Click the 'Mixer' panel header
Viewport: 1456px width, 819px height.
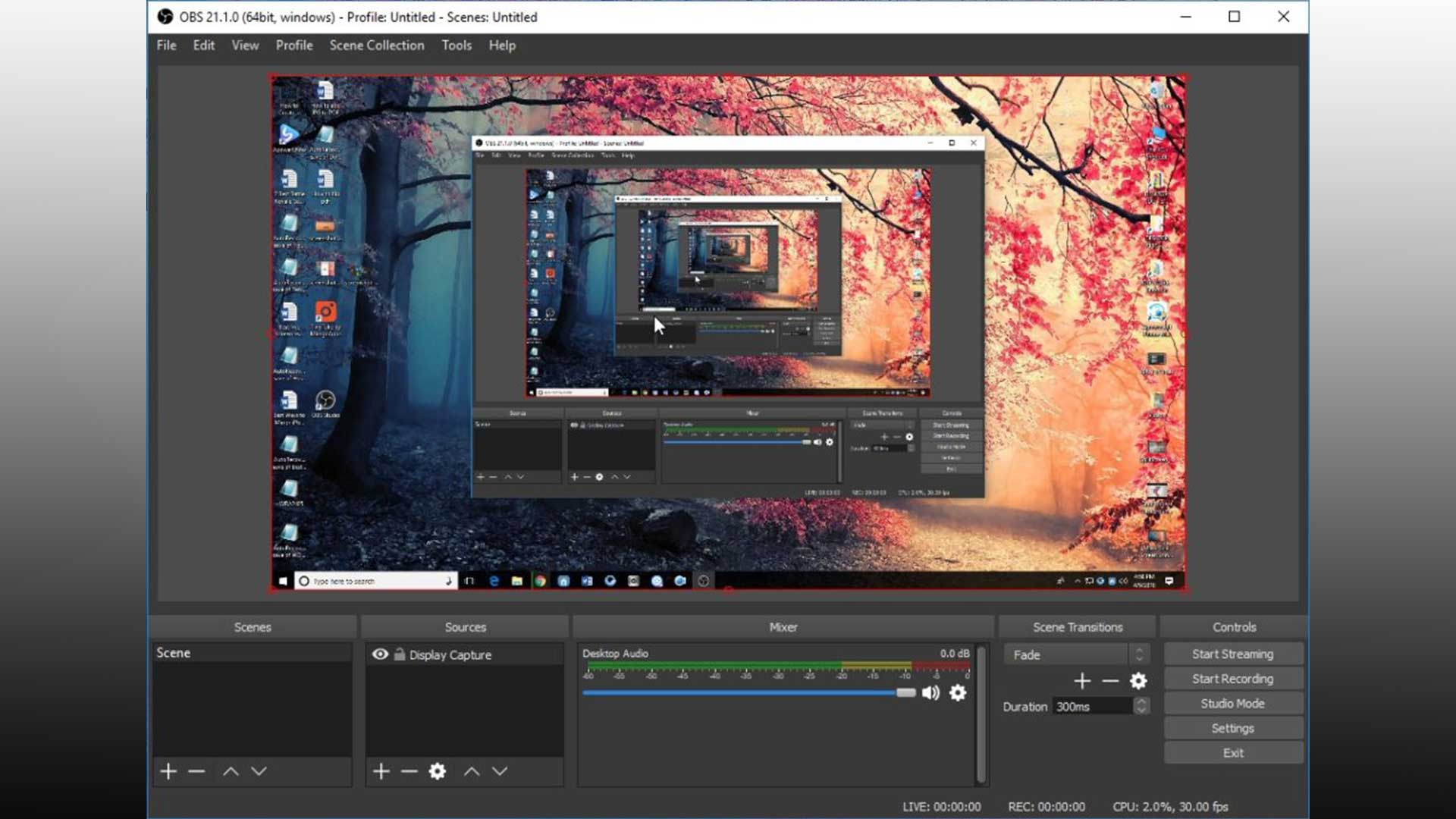click(x=783, y=627)
